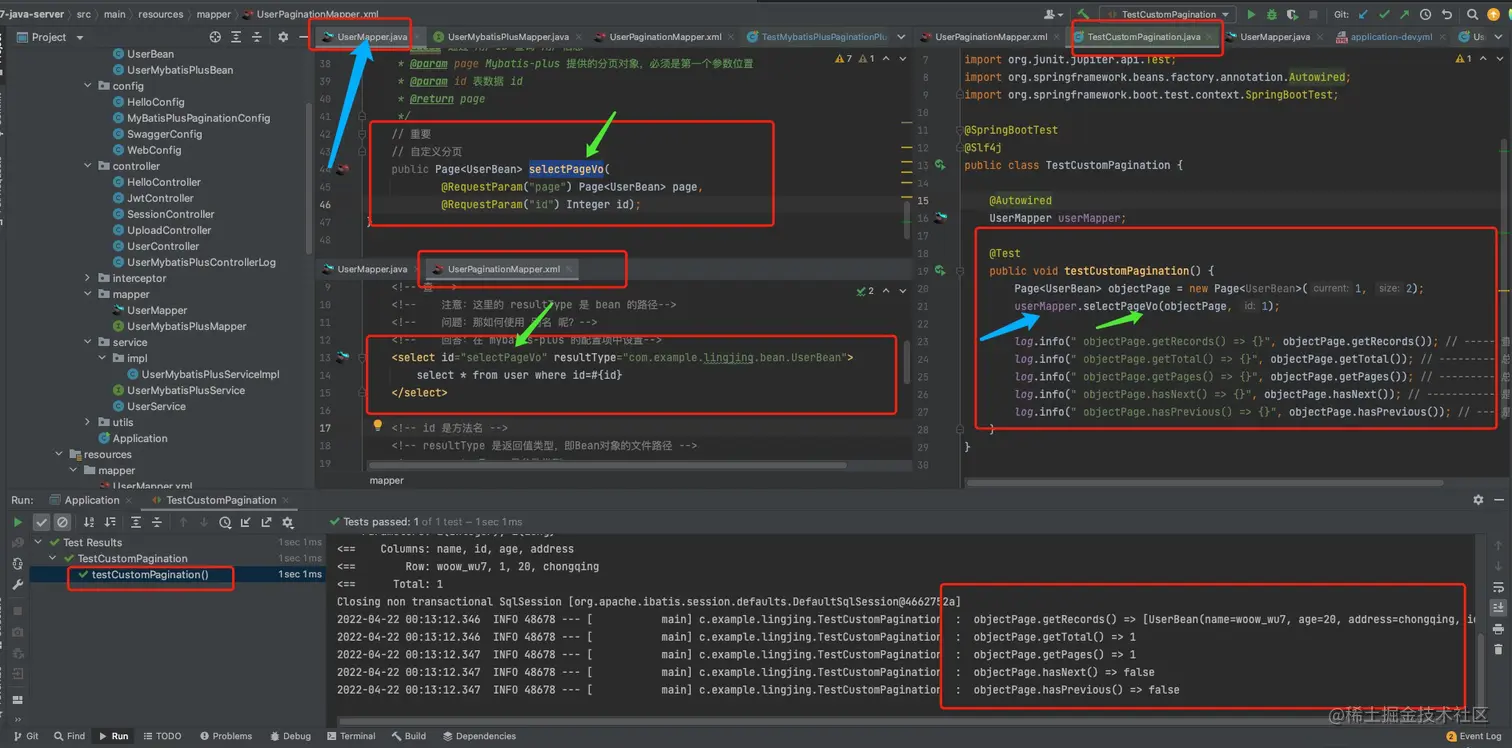
Task: Toggle soft-wrap icon in console right gutter
Action: [x=1498, y=588]
